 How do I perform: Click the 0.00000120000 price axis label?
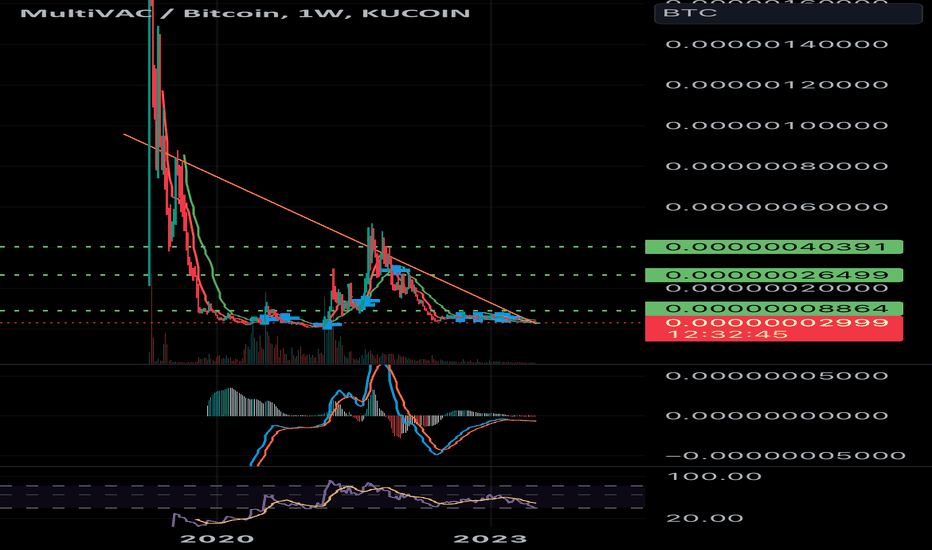click(x=777, y=84)
